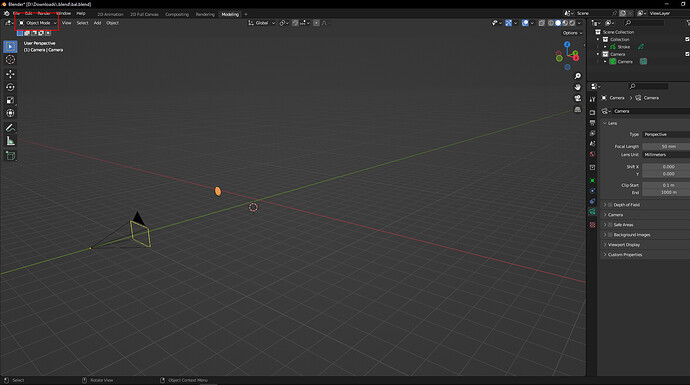The image size is (690, 385).
Task: Open the Texture properties tab
Action: pyautogui.click(x=592, y=225)
